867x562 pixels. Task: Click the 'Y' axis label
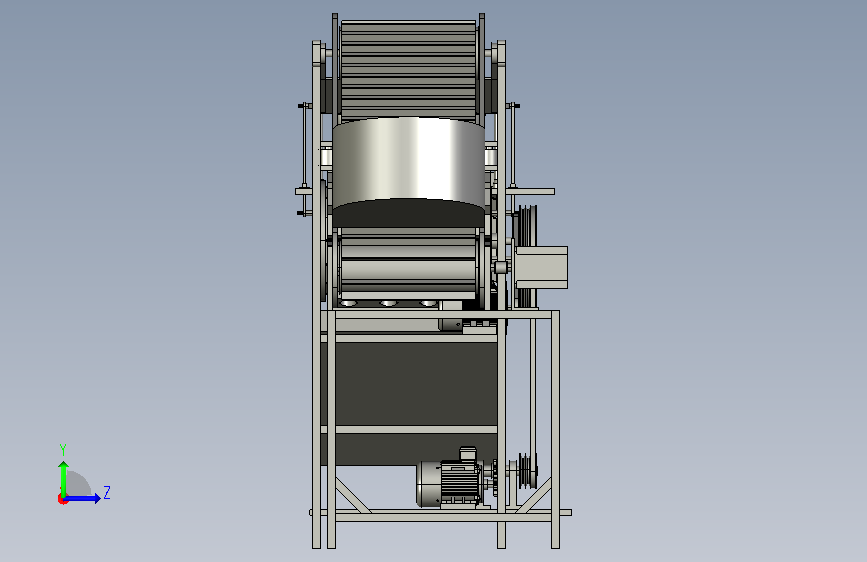pos(63,450)
